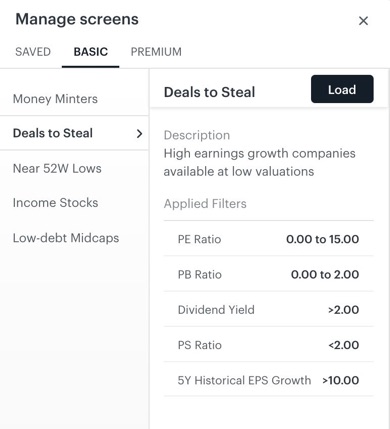Click the screen description text
The image size is (390, 429).
pos(259,162)
